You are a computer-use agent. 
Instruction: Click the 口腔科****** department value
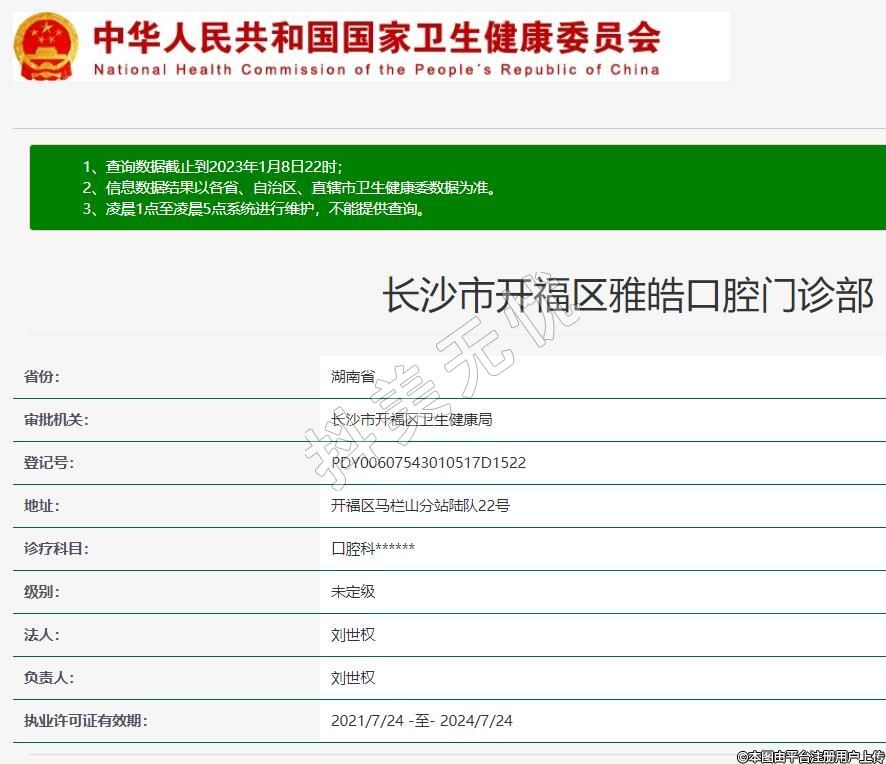(x=372, y=549)
